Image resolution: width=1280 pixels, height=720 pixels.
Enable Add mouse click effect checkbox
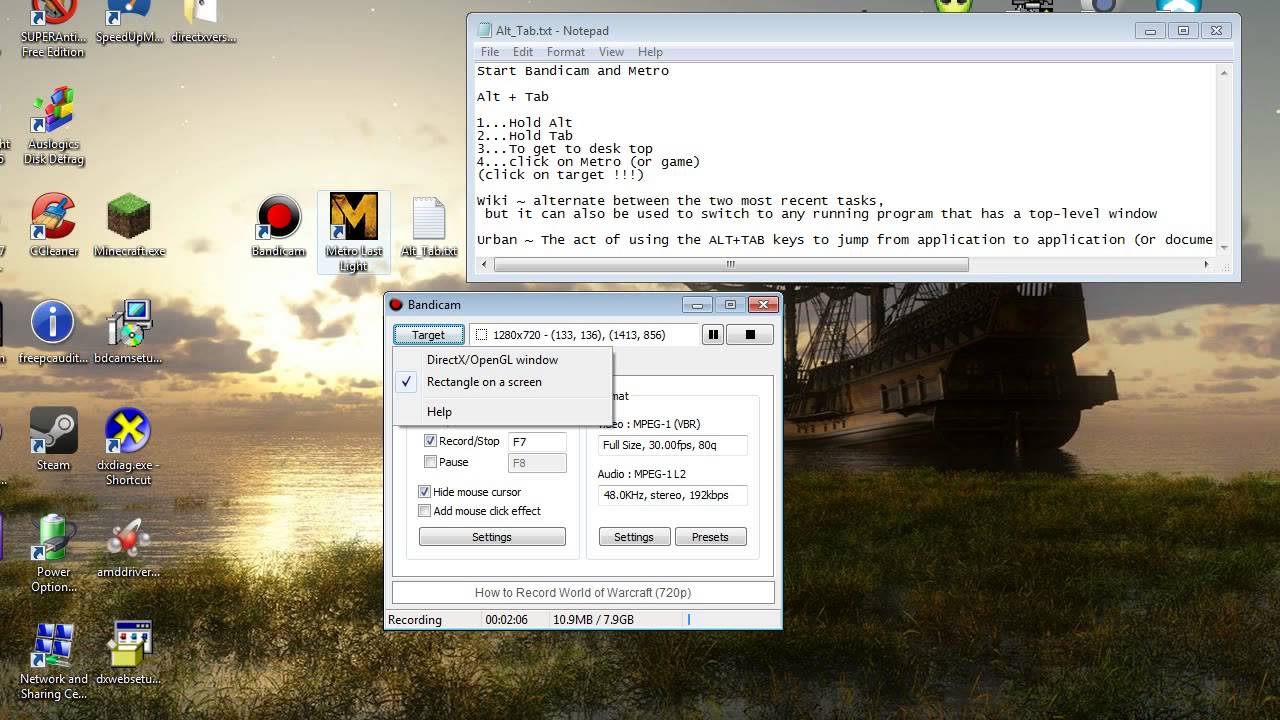[424, 511]
